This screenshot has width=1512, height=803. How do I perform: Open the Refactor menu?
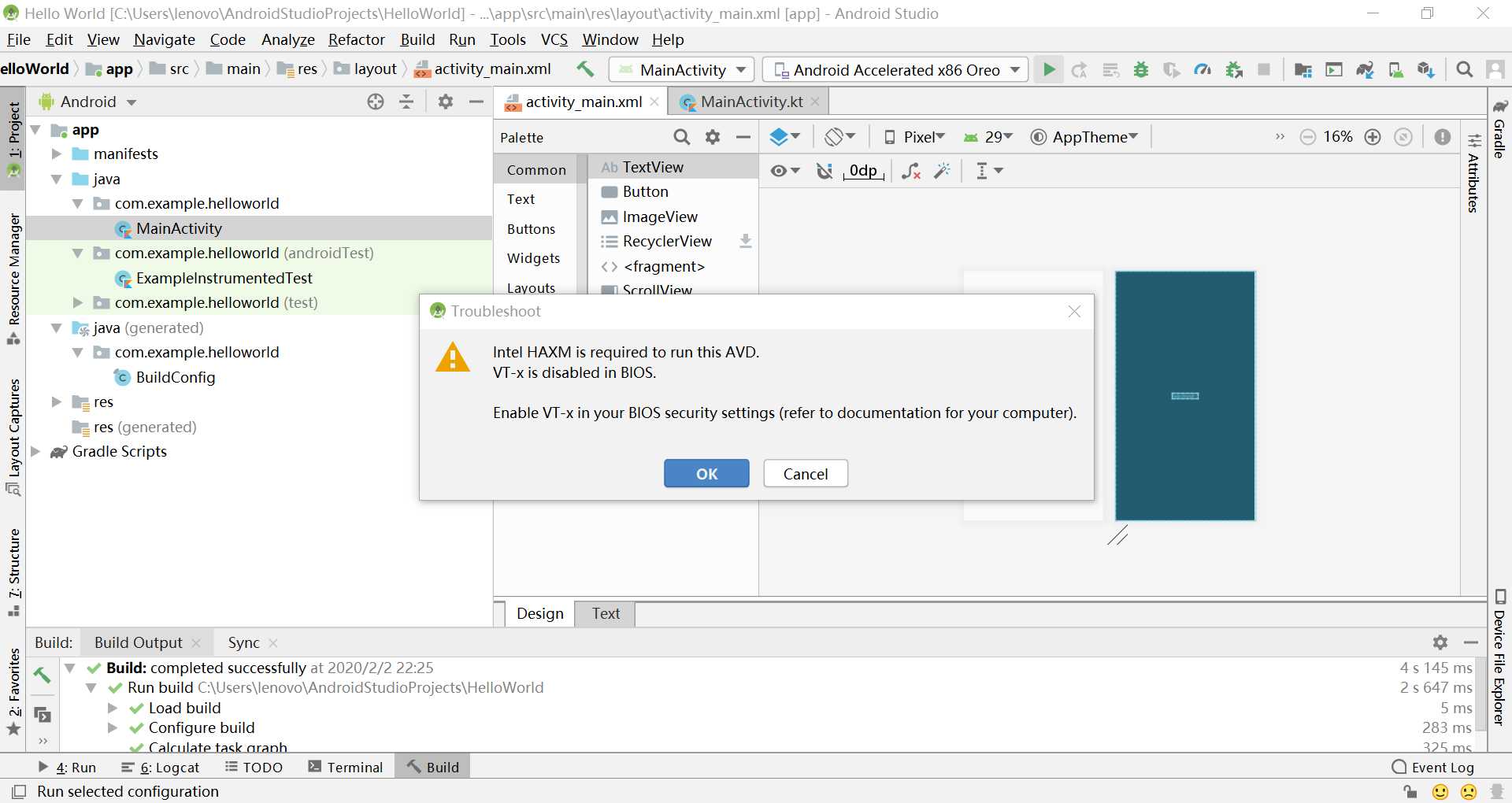[x=356, y=39]
